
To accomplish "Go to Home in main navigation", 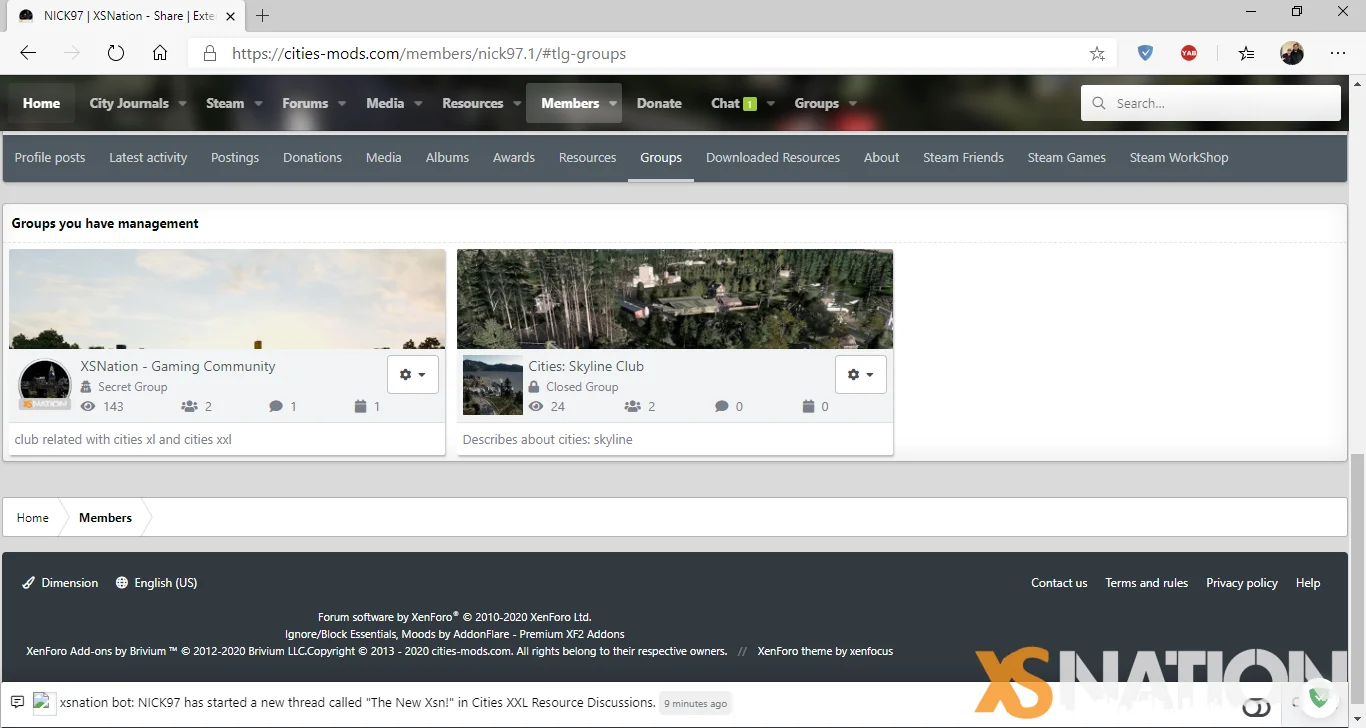I will pos(41,103).
